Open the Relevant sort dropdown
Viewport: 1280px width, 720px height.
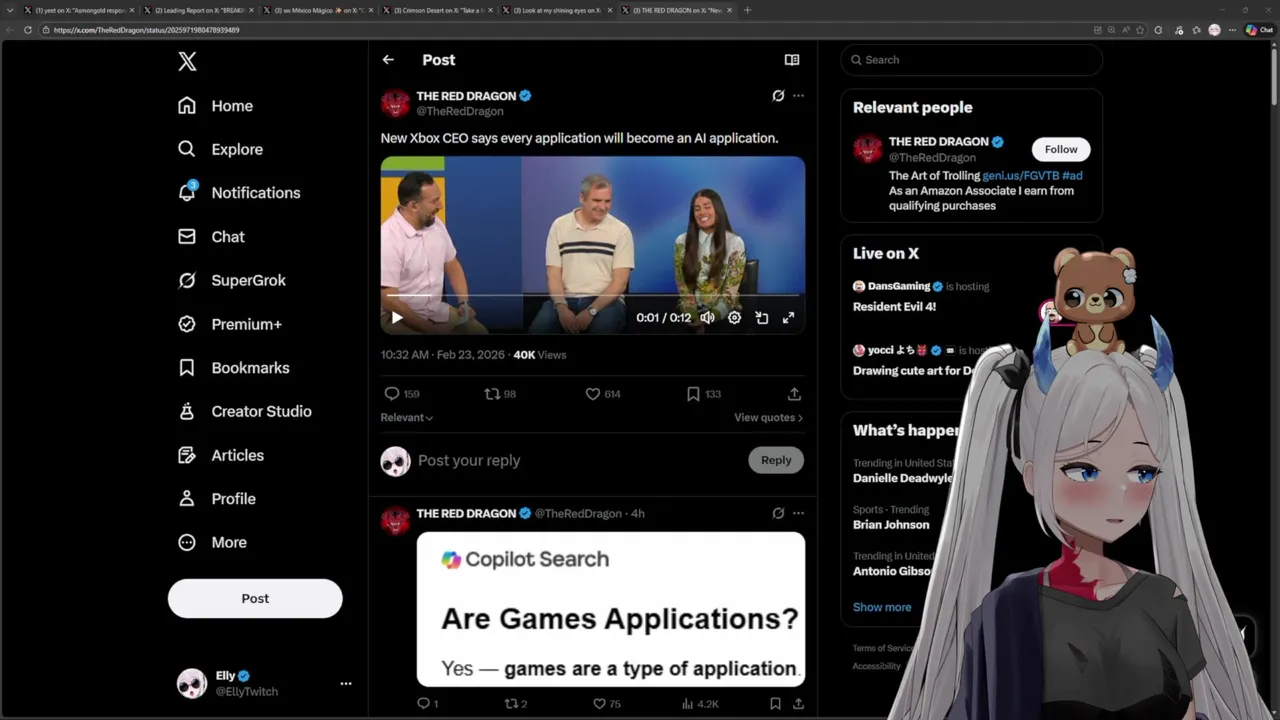click(x=406, y=418)
